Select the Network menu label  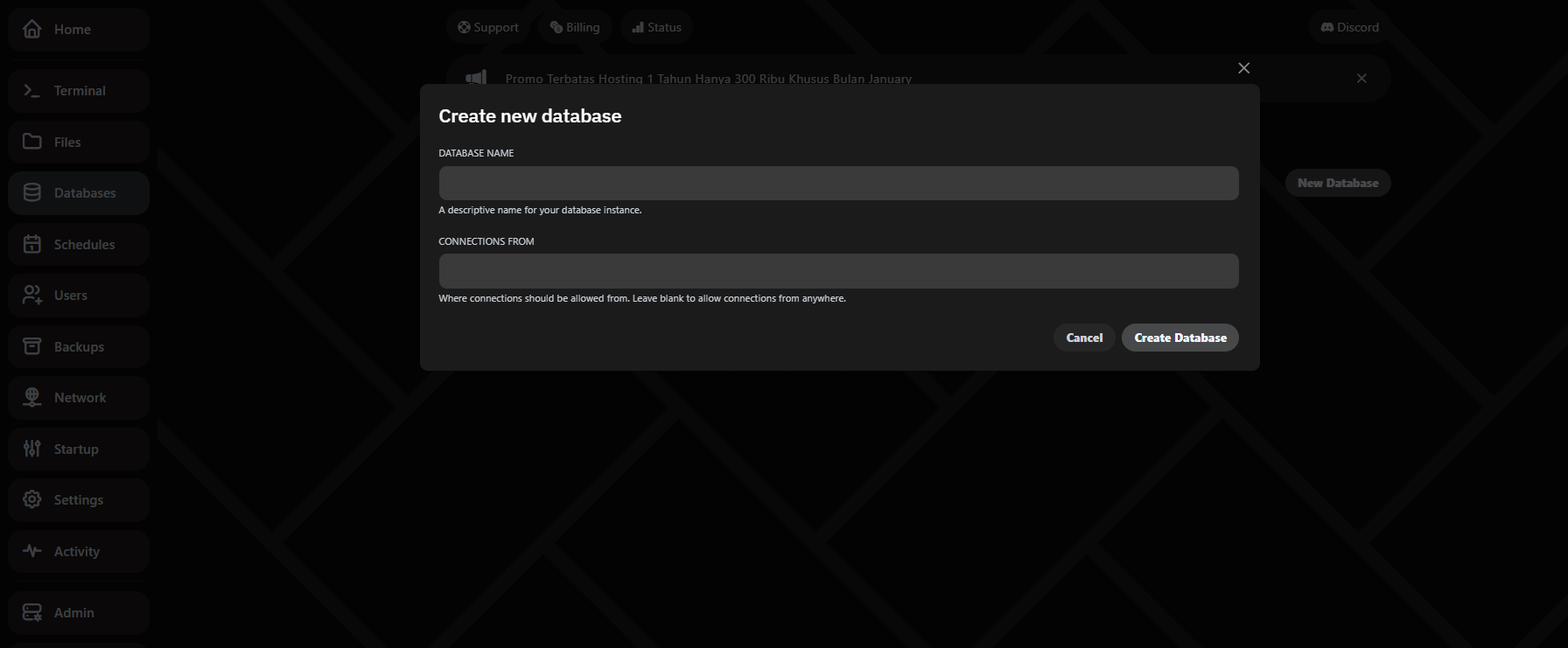[x=80, y=397]
